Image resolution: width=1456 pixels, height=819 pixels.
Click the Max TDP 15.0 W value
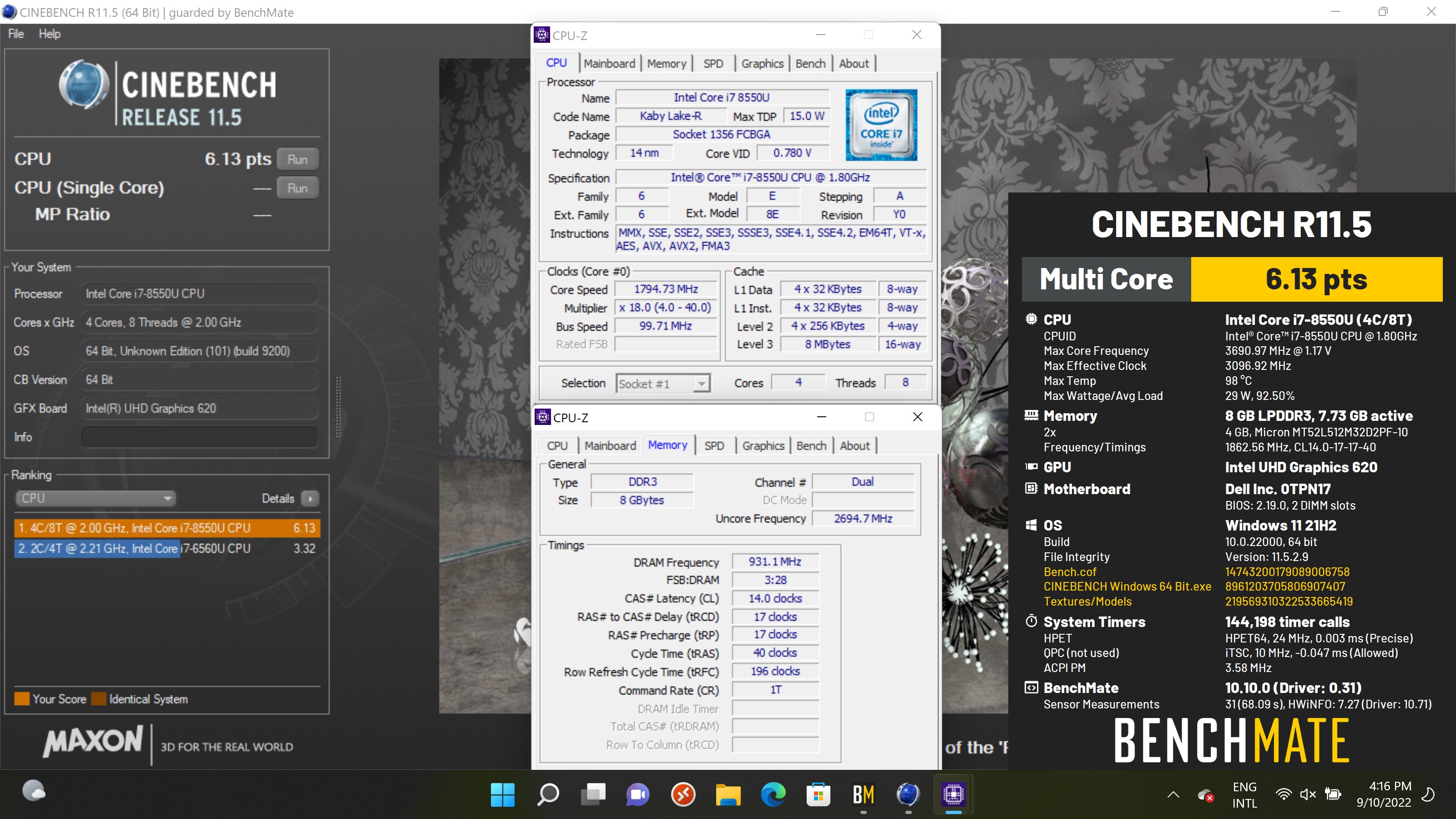coord(807,116)
